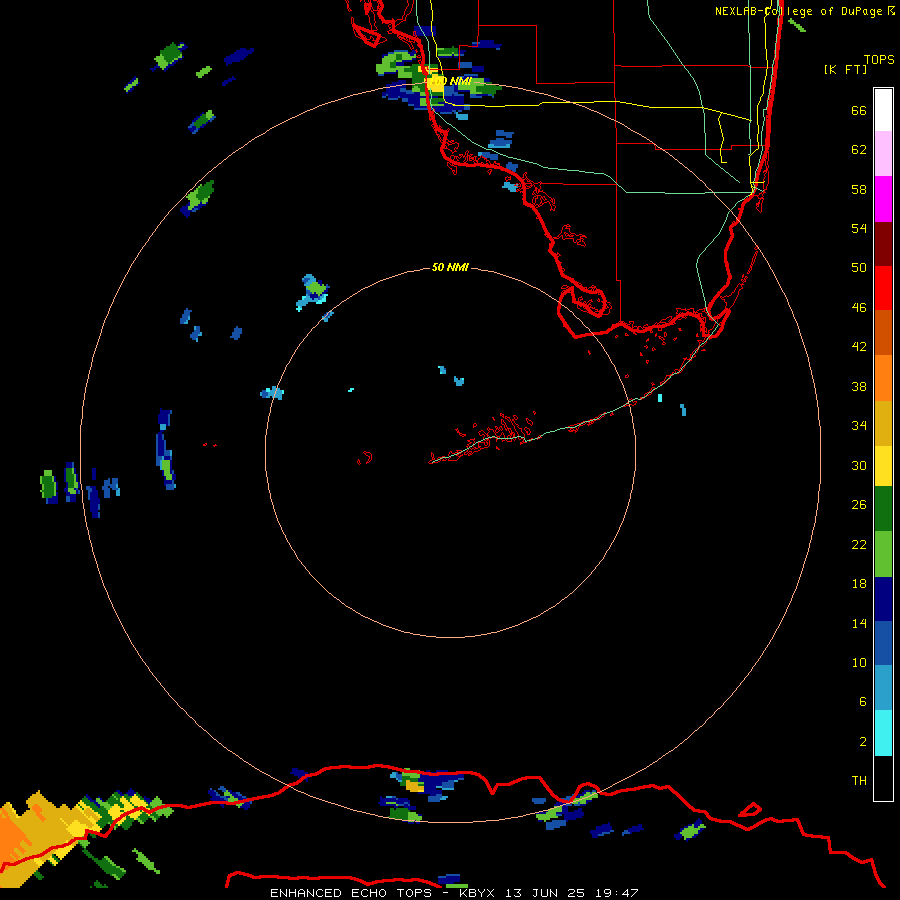This screenshot has height=900, width=900.
Task: Click the 50 NMI range ring label
Action: pyautogui.click(x=450, y=267)
